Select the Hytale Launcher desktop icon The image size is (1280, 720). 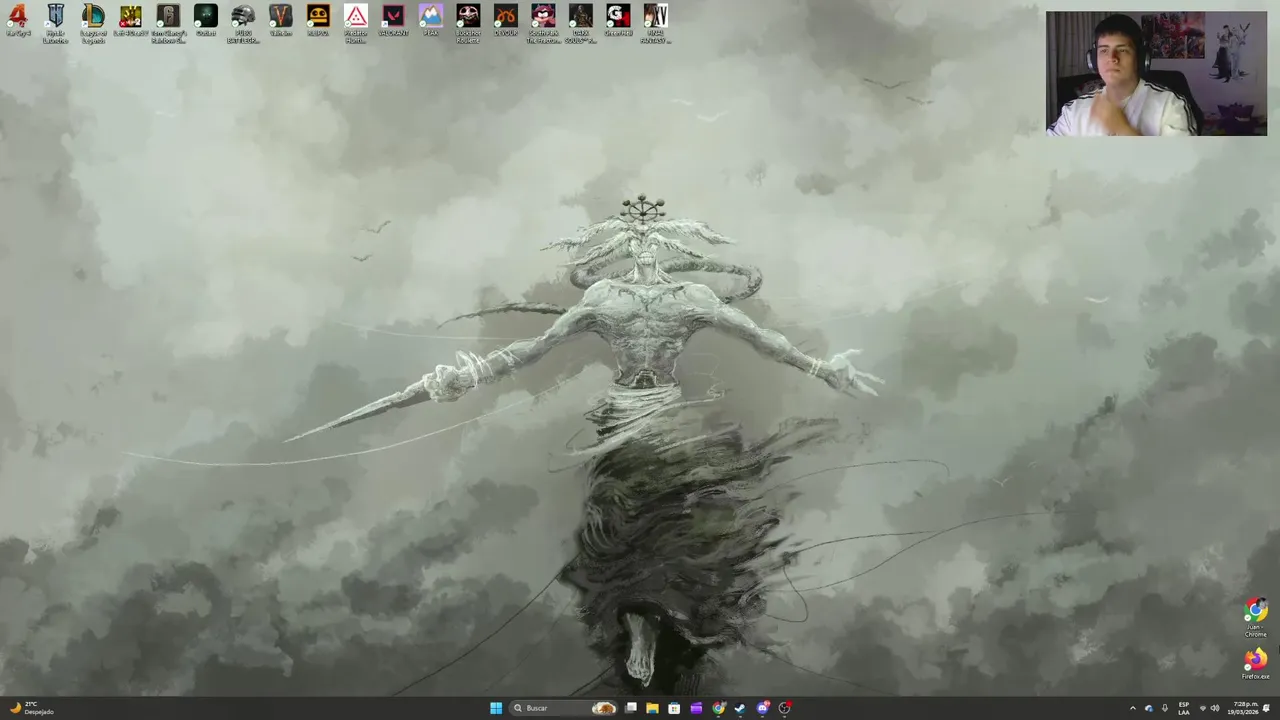pyautogui.click(x=55, y=23)
